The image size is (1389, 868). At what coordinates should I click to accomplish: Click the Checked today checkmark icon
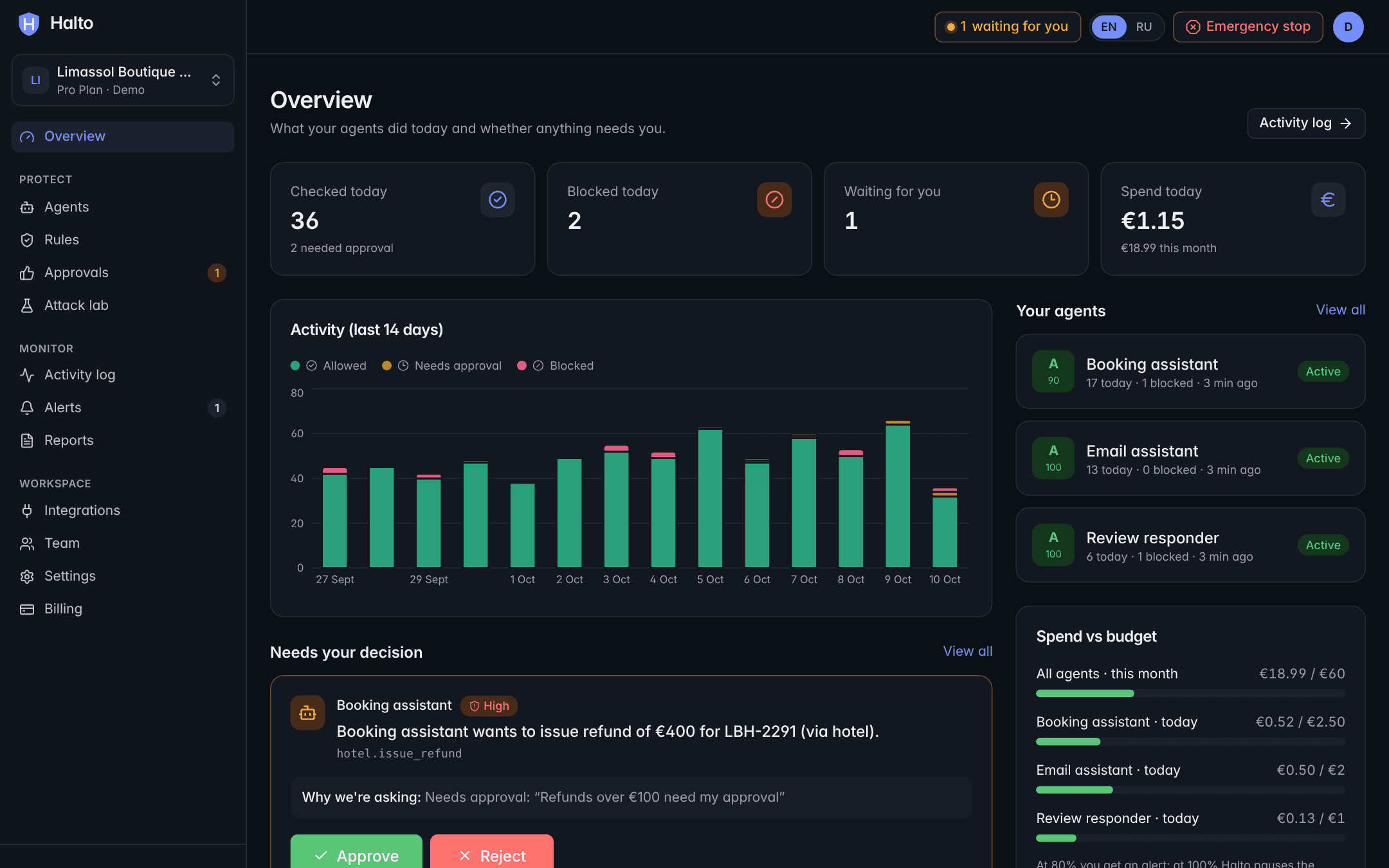pyautogui.click(x=498, y=200)
